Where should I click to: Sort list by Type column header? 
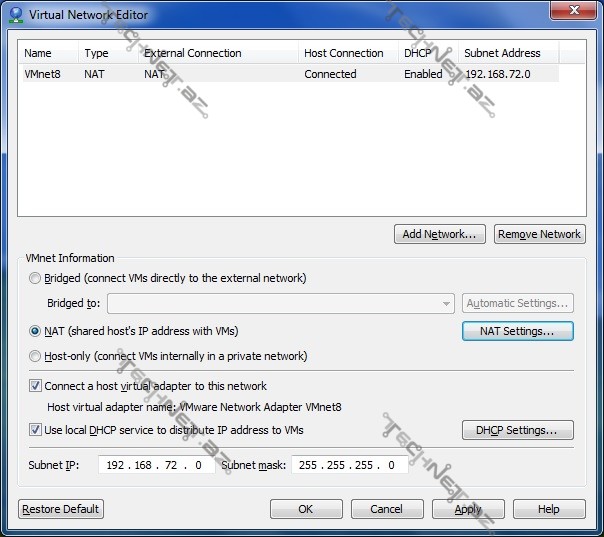coord(108,53)
